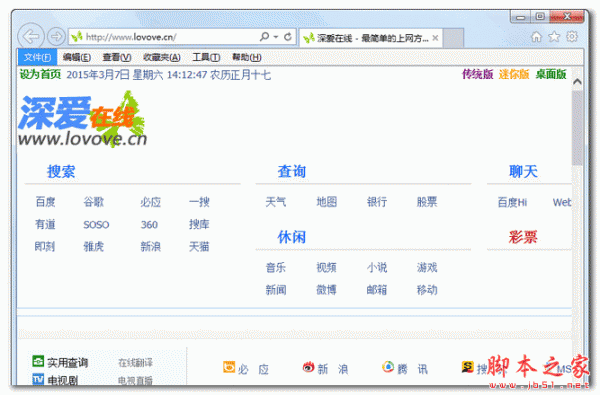
Task: Open the 查看(V) menu
Action: (x=117, y=57)
